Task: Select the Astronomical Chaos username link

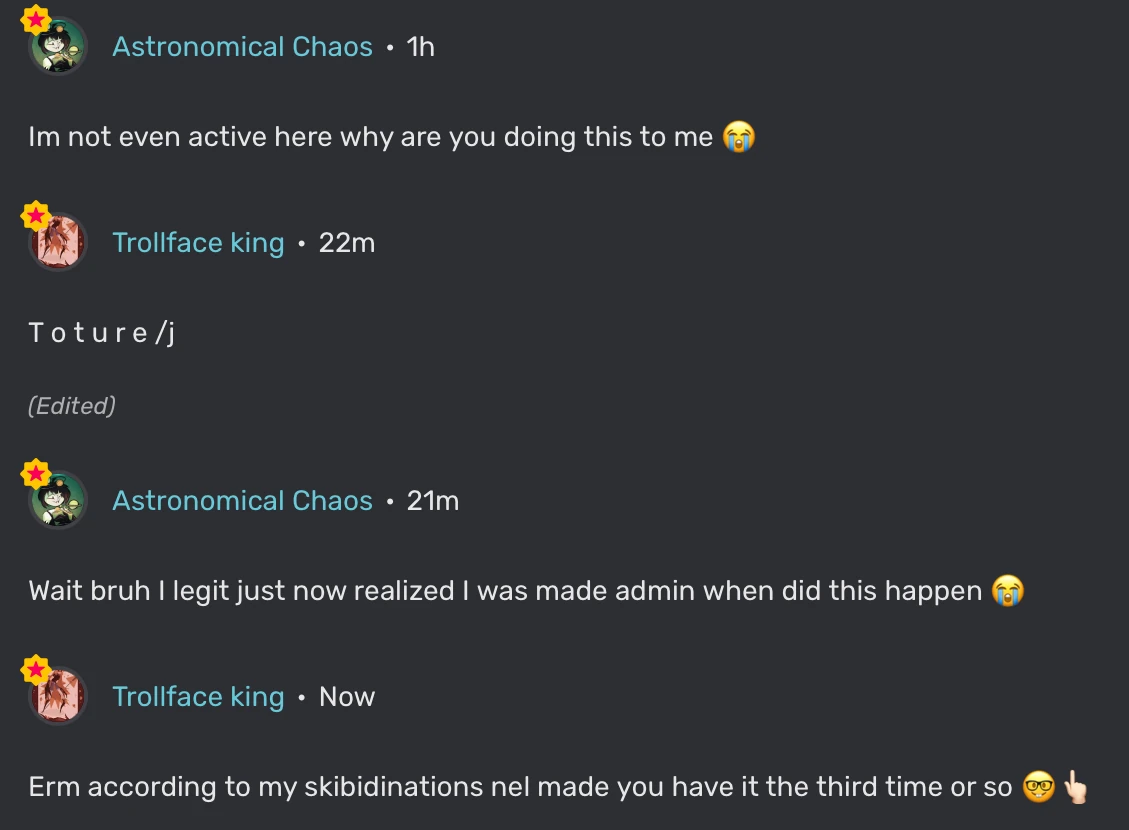Action: (242, 46)
